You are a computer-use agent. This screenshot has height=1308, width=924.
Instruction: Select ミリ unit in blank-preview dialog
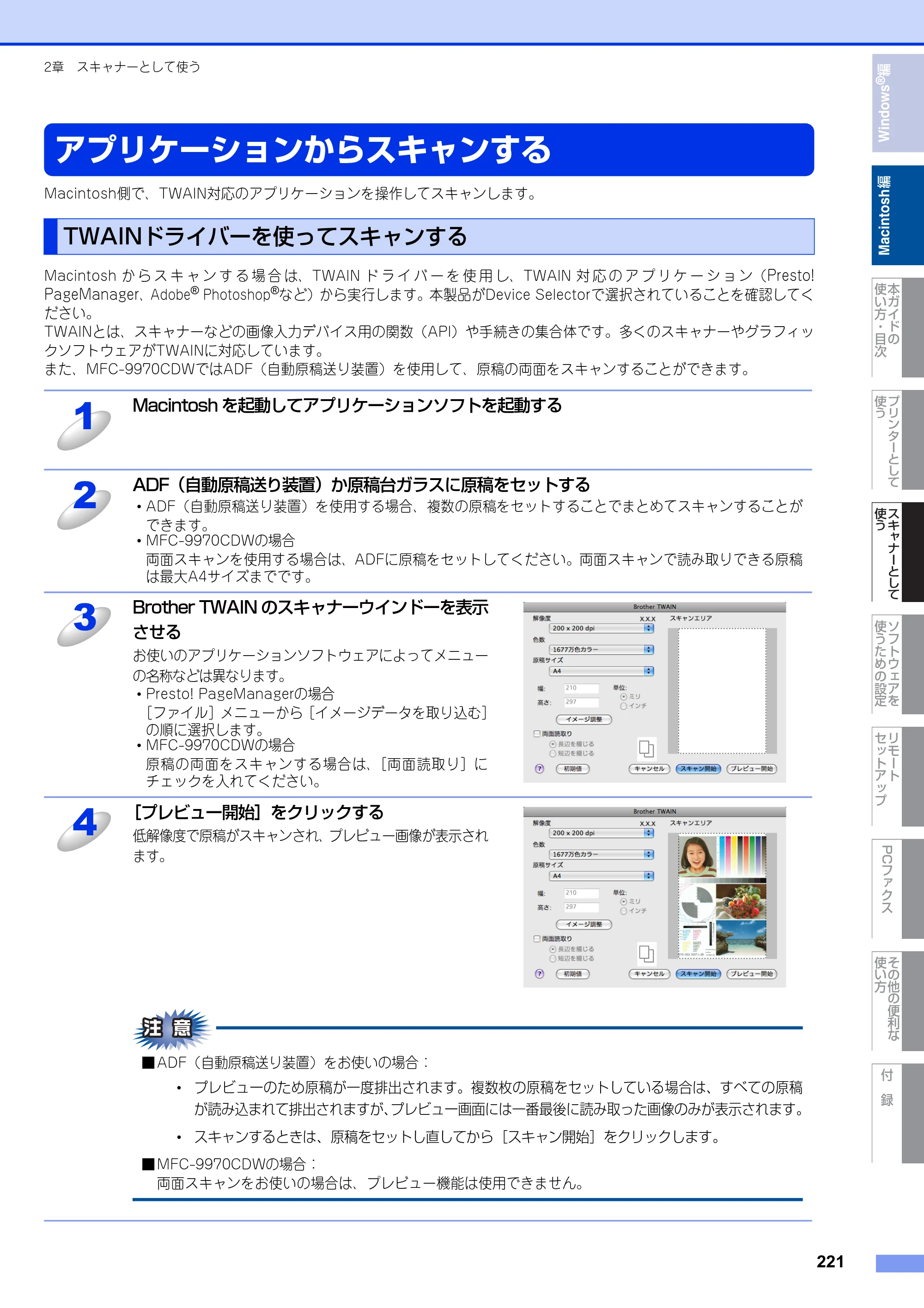[624, 696]
